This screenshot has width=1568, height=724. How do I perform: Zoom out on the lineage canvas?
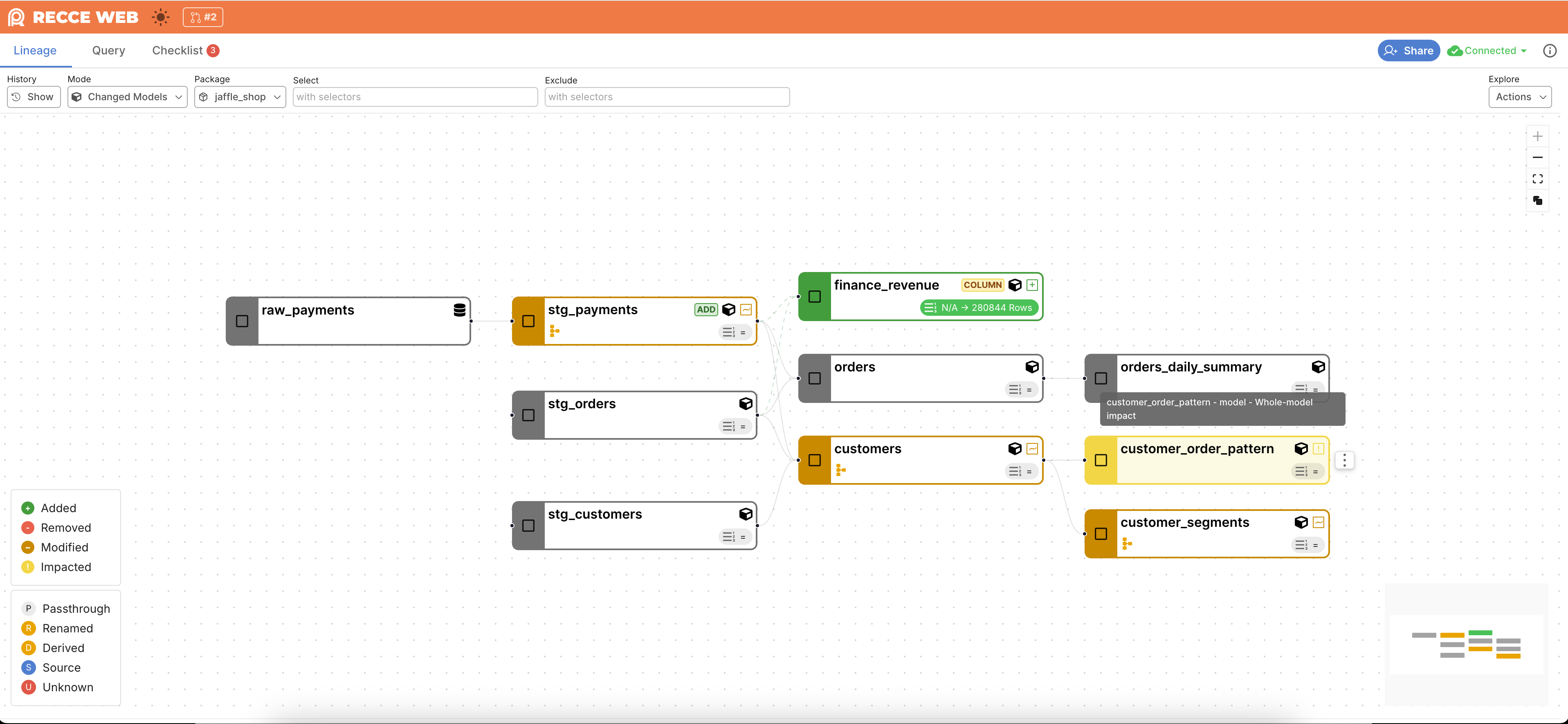pos(1538,158)
